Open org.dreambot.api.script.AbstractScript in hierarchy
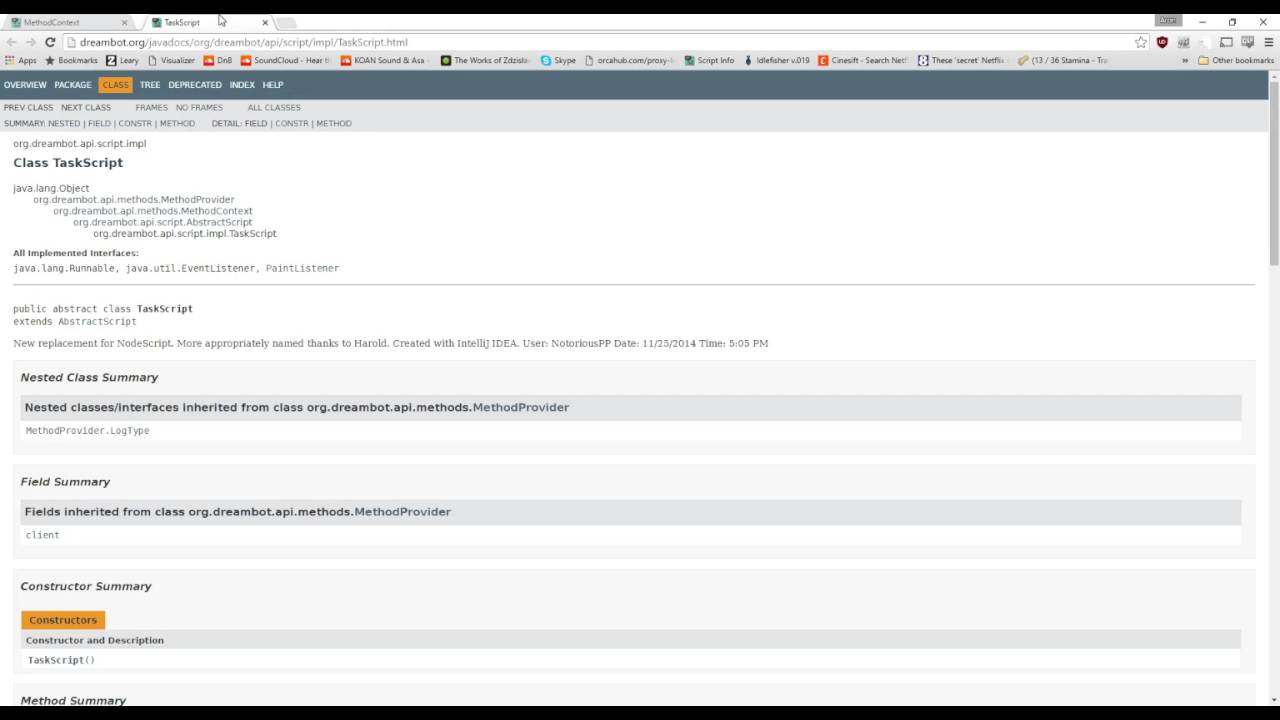The image size is (1280, 720). tap(163, 222)
